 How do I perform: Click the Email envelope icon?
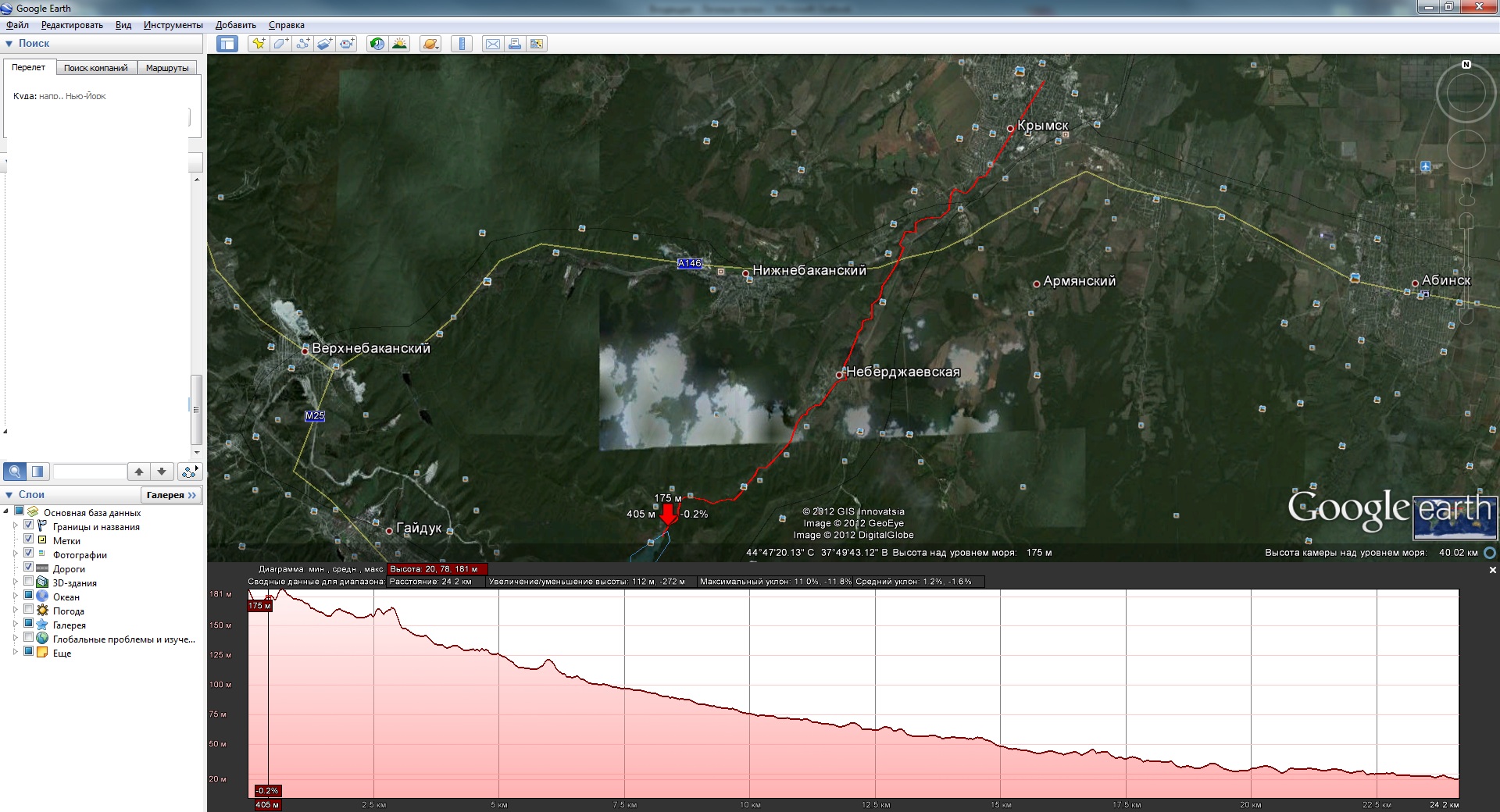[493, 44]
